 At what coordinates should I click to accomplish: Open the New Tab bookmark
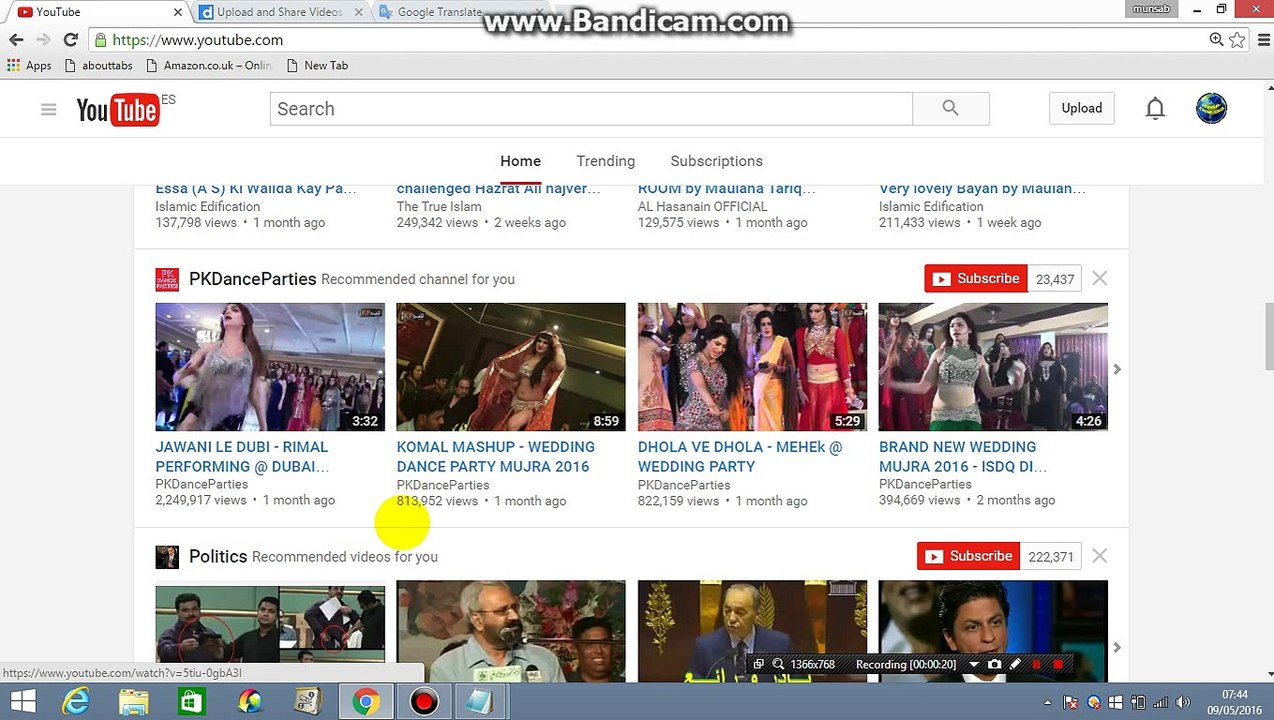(316, 65)
